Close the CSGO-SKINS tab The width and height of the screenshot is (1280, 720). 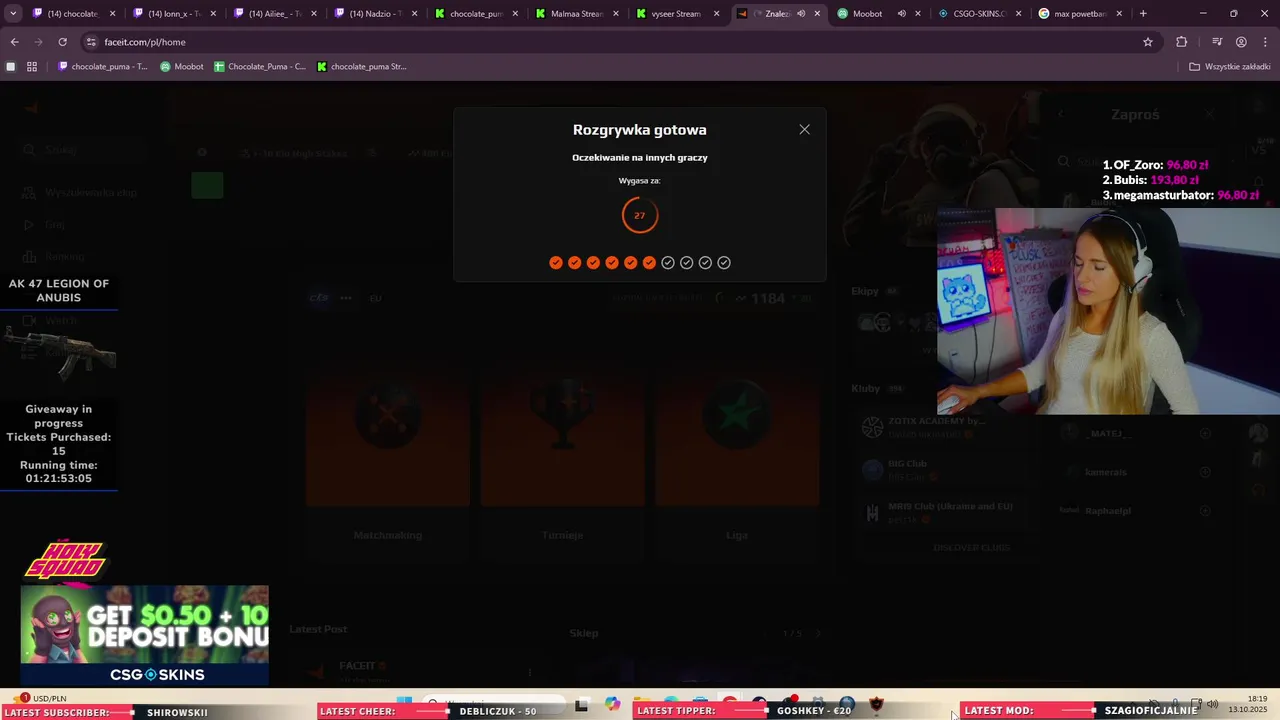[1018, 14]
